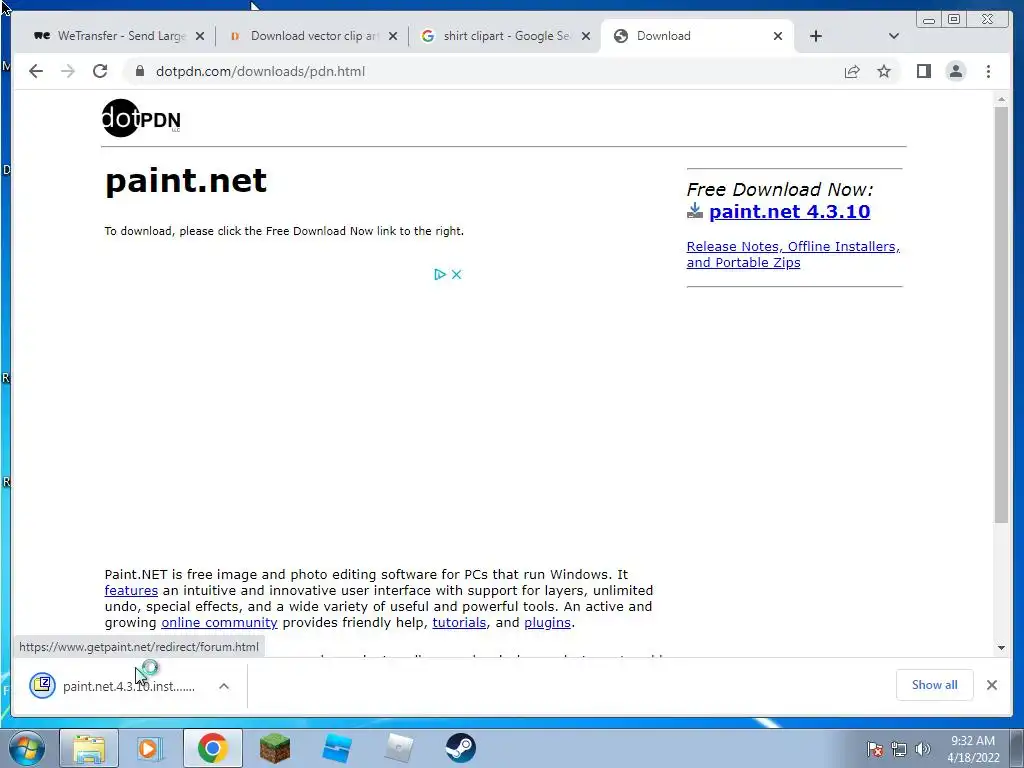Reload the current page

click(x=100, y=71)
